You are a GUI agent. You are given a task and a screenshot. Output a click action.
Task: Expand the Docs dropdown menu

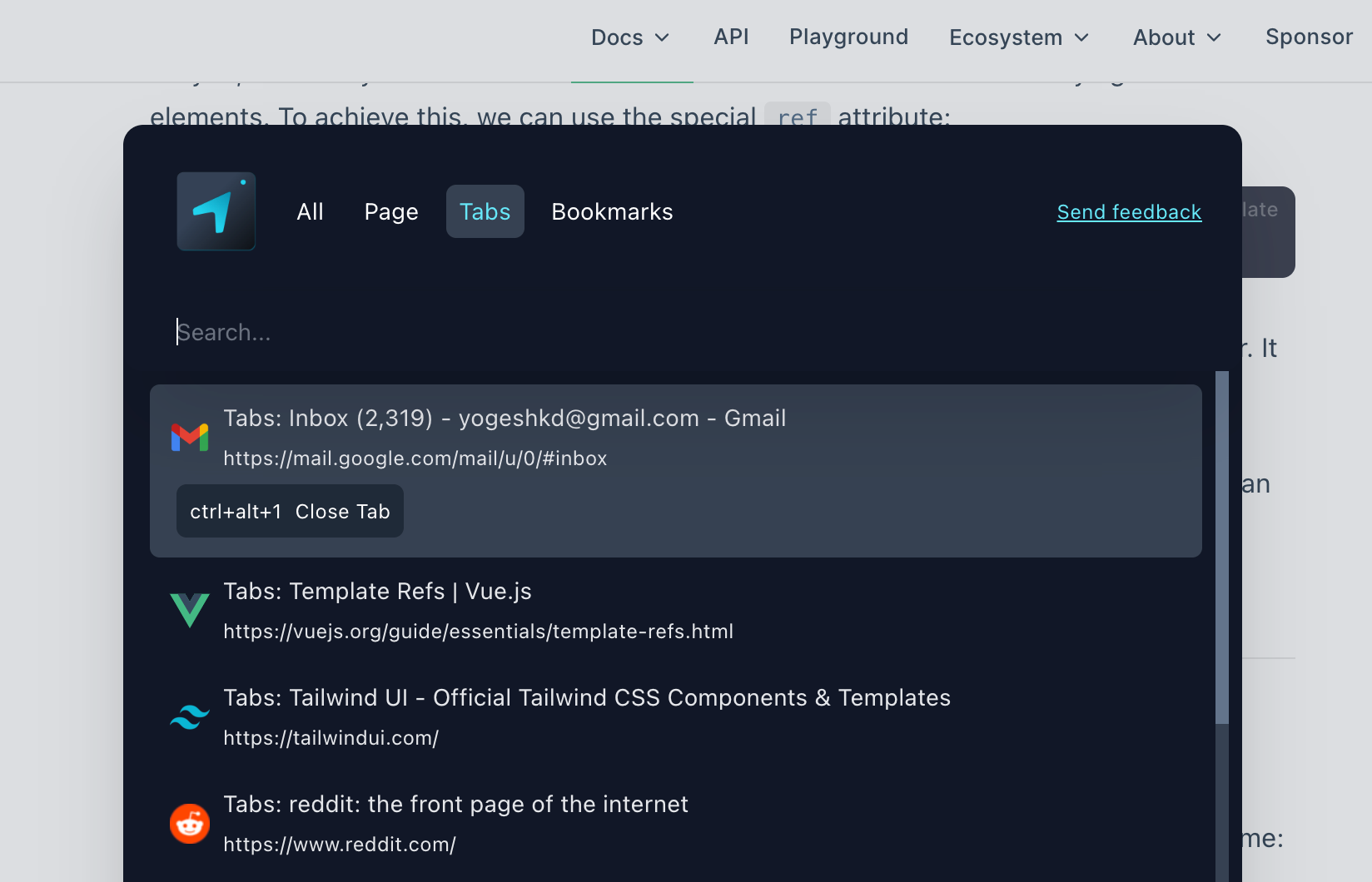pyautogui.click(x=630, y=37)
